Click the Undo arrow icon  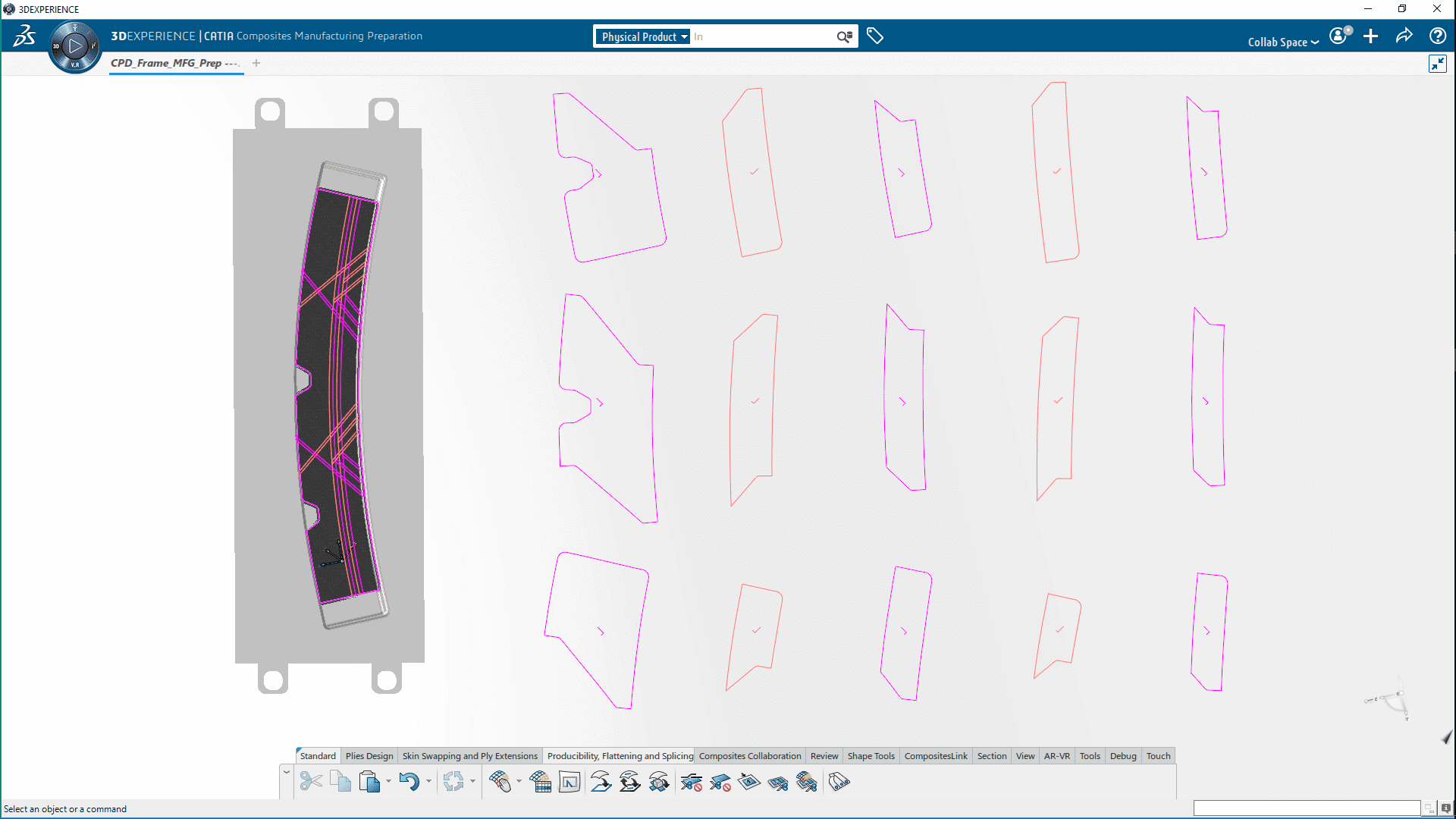[x=408, y=781]
